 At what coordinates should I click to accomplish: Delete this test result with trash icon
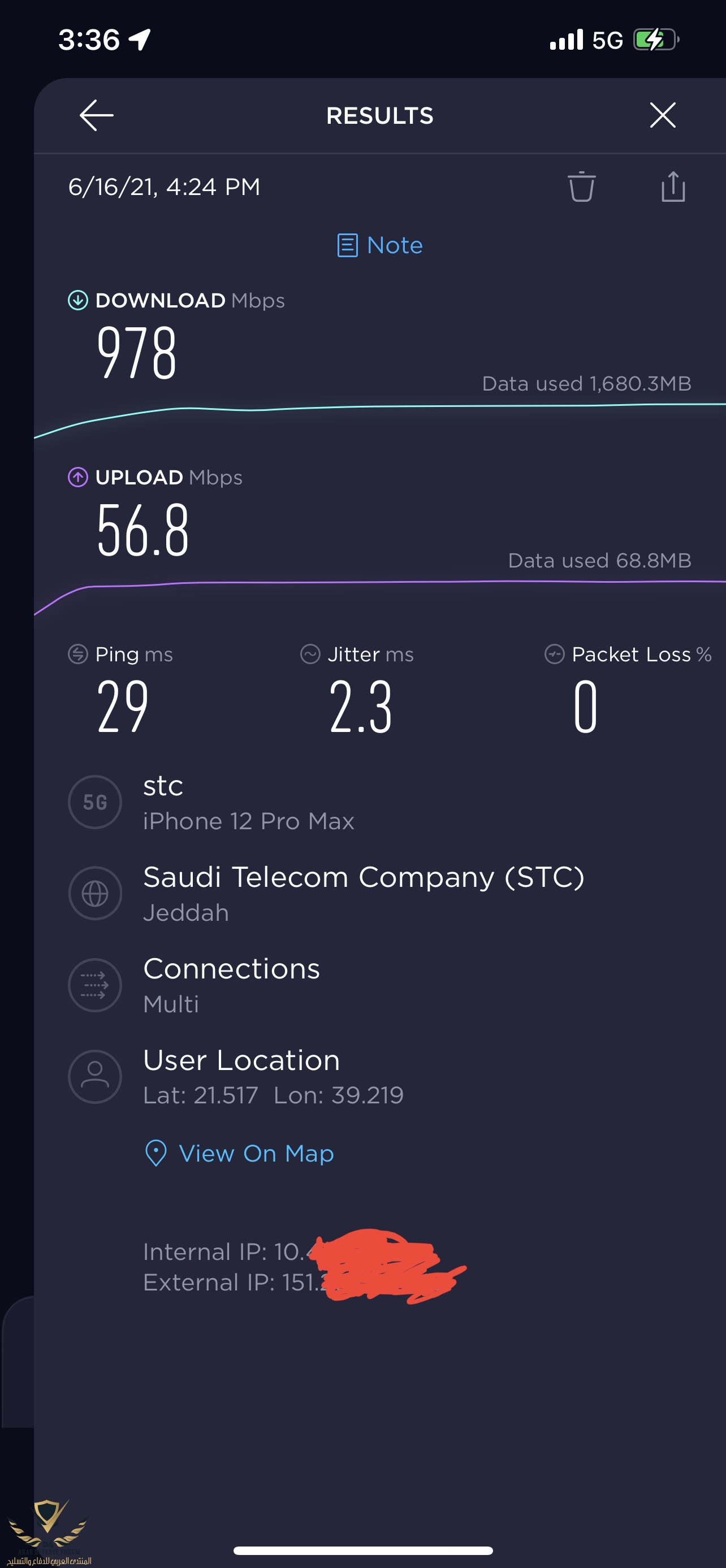coord(581,187)
